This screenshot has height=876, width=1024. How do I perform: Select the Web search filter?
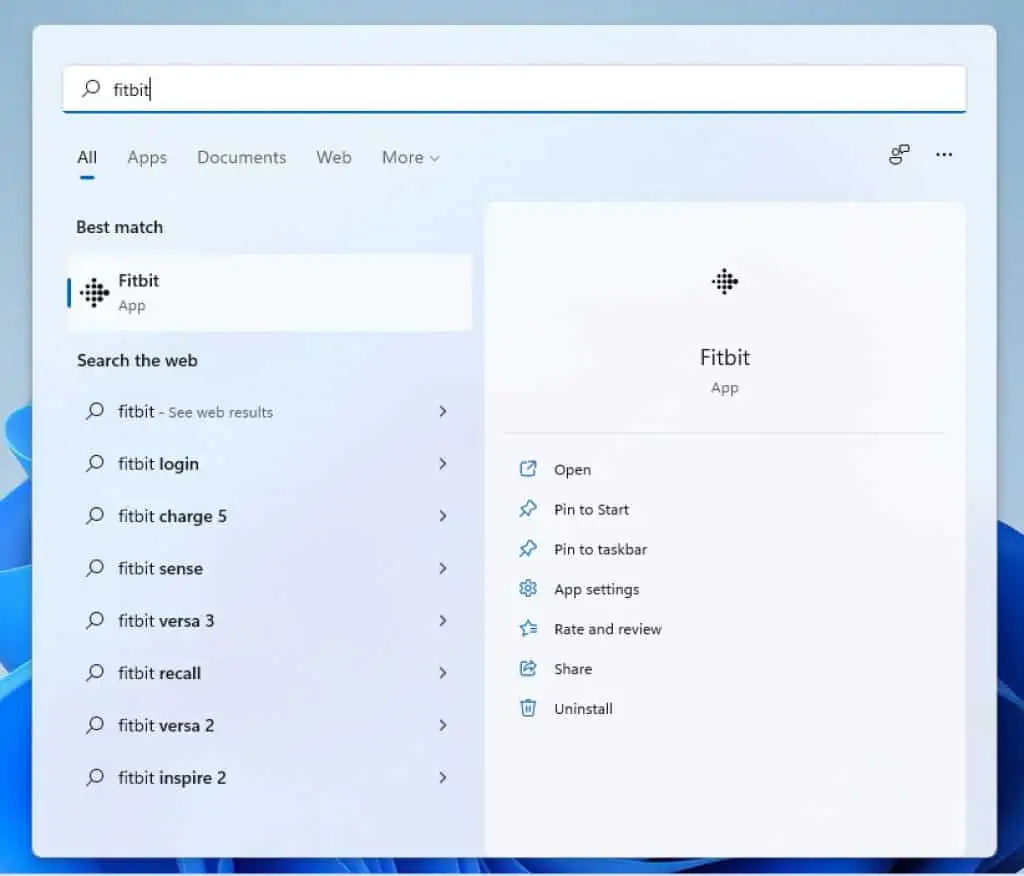(x=333, y=157)
